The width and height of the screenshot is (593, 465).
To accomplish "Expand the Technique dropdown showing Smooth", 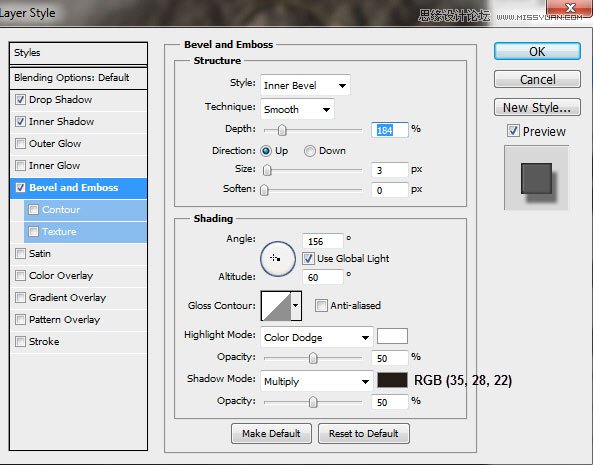I will coord(297,110).
